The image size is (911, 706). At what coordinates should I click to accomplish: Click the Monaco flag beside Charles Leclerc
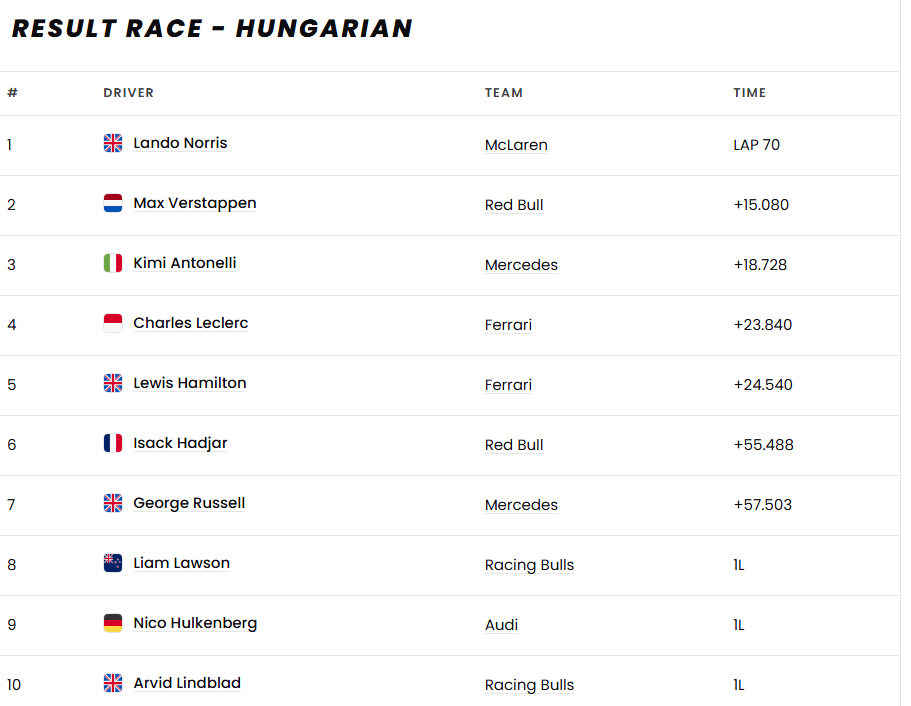113,322
